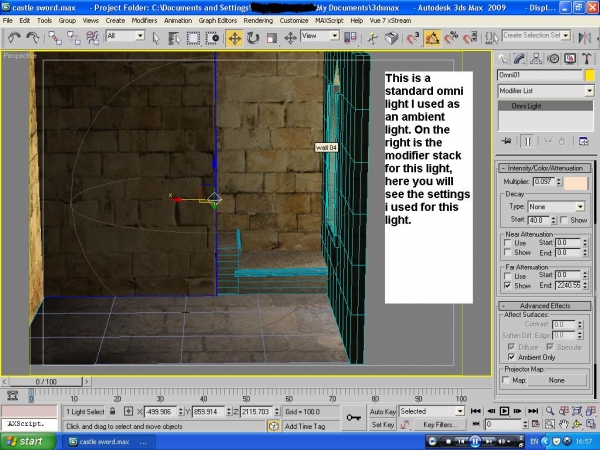Open the Utilities hammer panel tab
The height and width of the screenshot is (450, 600).
(587, 59)
